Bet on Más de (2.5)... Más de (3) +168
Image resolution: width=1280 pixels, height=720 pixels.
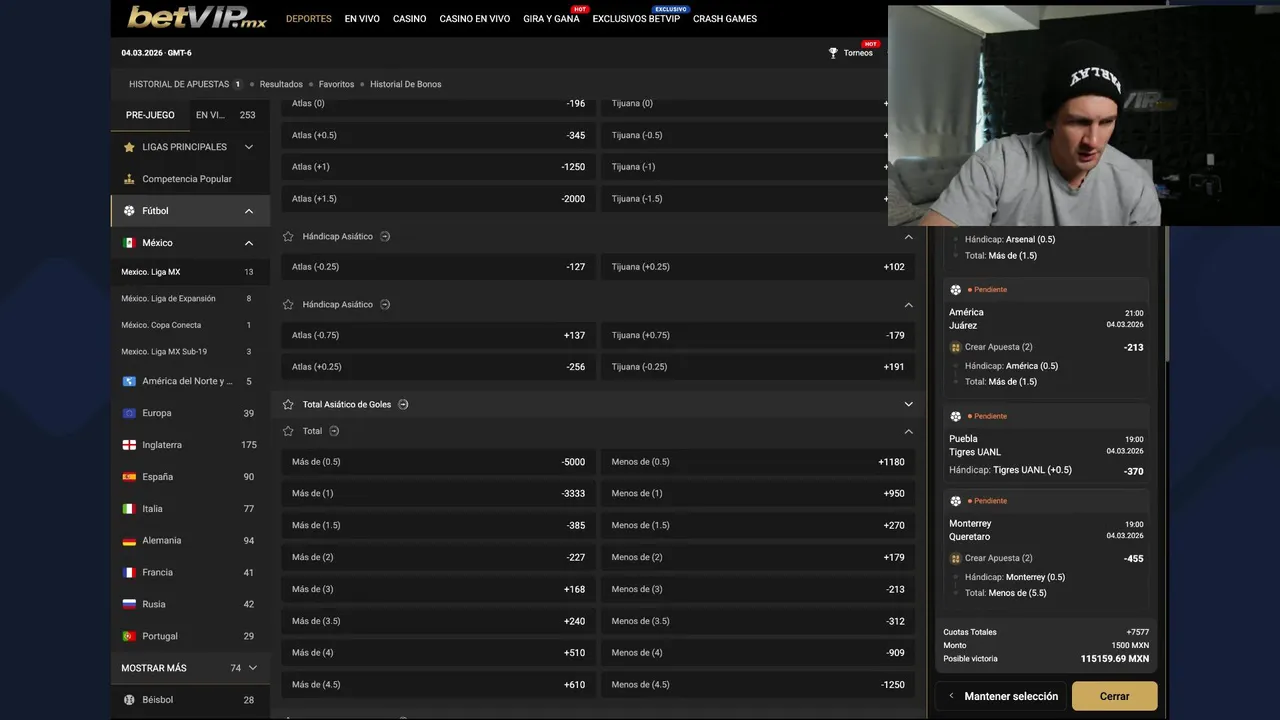(438, 589)
